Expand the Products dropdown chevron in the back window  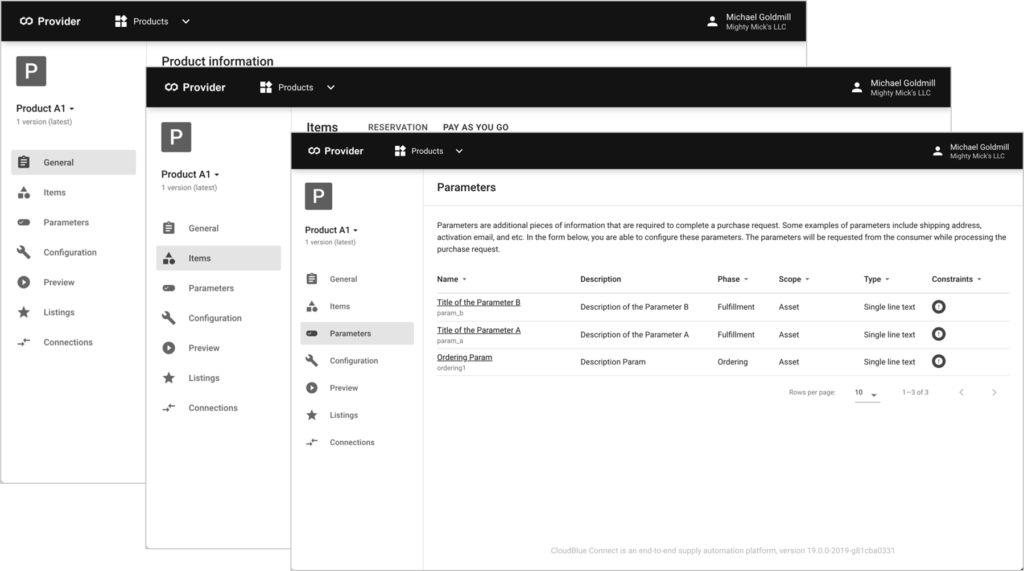[185, 21]
